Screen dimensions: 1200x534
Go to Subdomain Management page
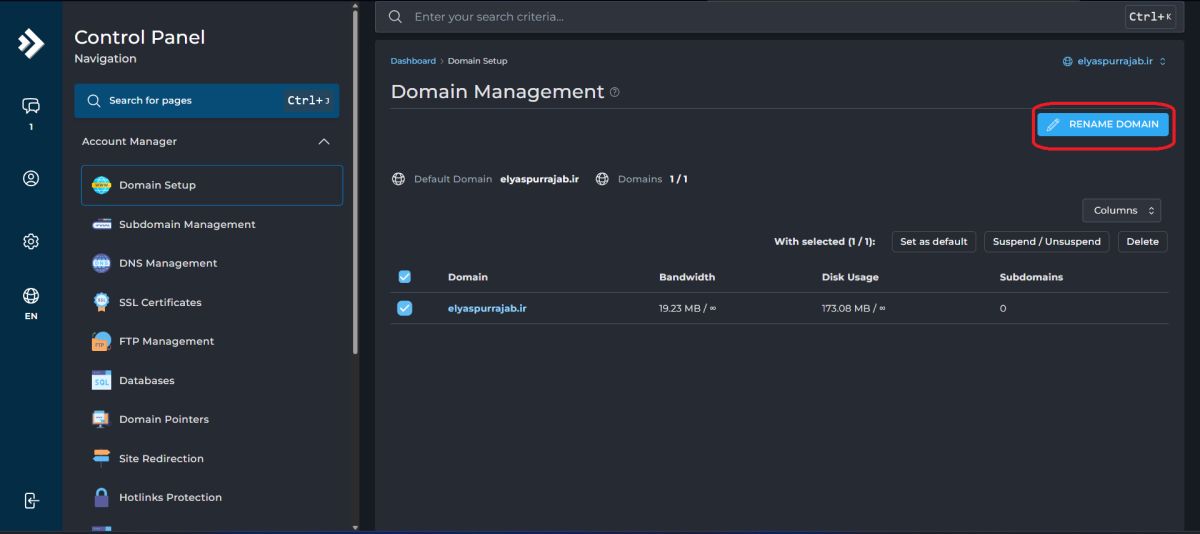click(187, 224)
